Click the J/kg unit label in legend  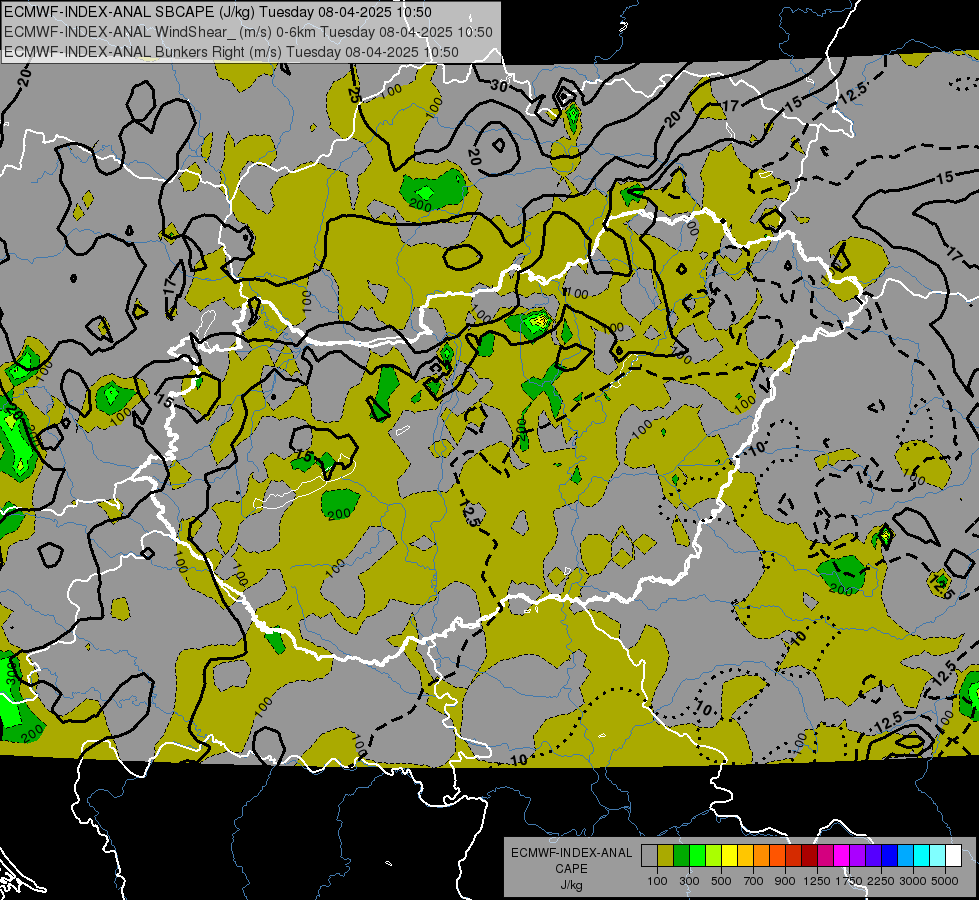tap(571, 885)
